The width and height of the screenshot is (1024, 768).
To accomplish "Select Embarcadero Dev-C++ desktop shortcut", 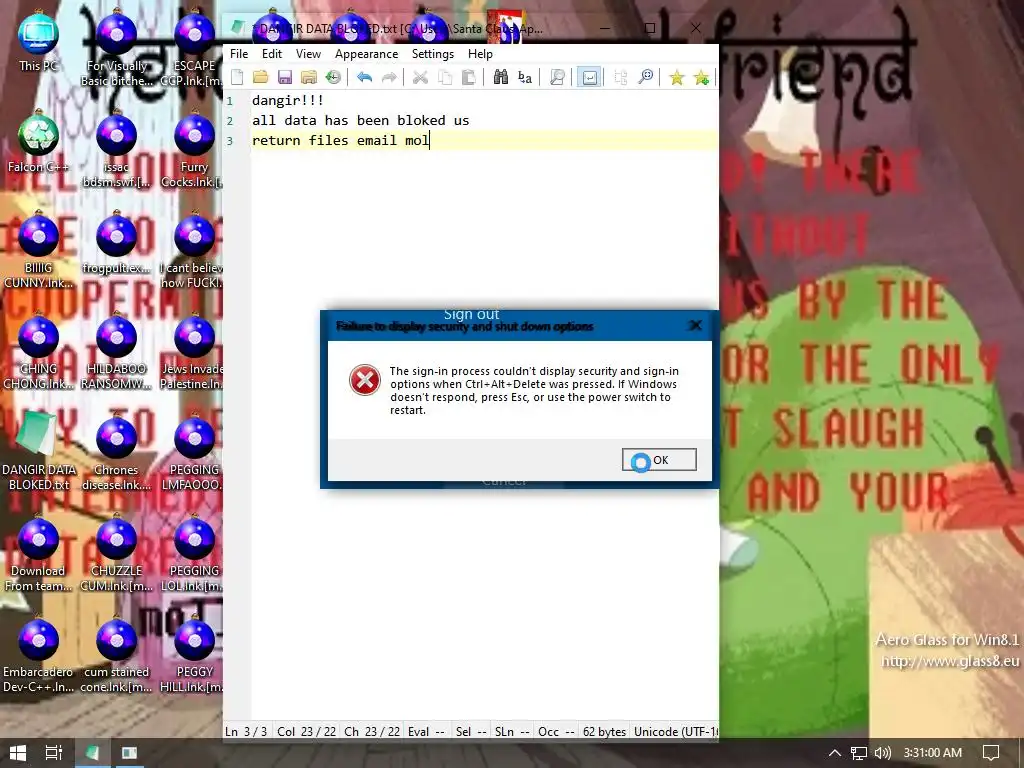I will (x=38, y=655).
